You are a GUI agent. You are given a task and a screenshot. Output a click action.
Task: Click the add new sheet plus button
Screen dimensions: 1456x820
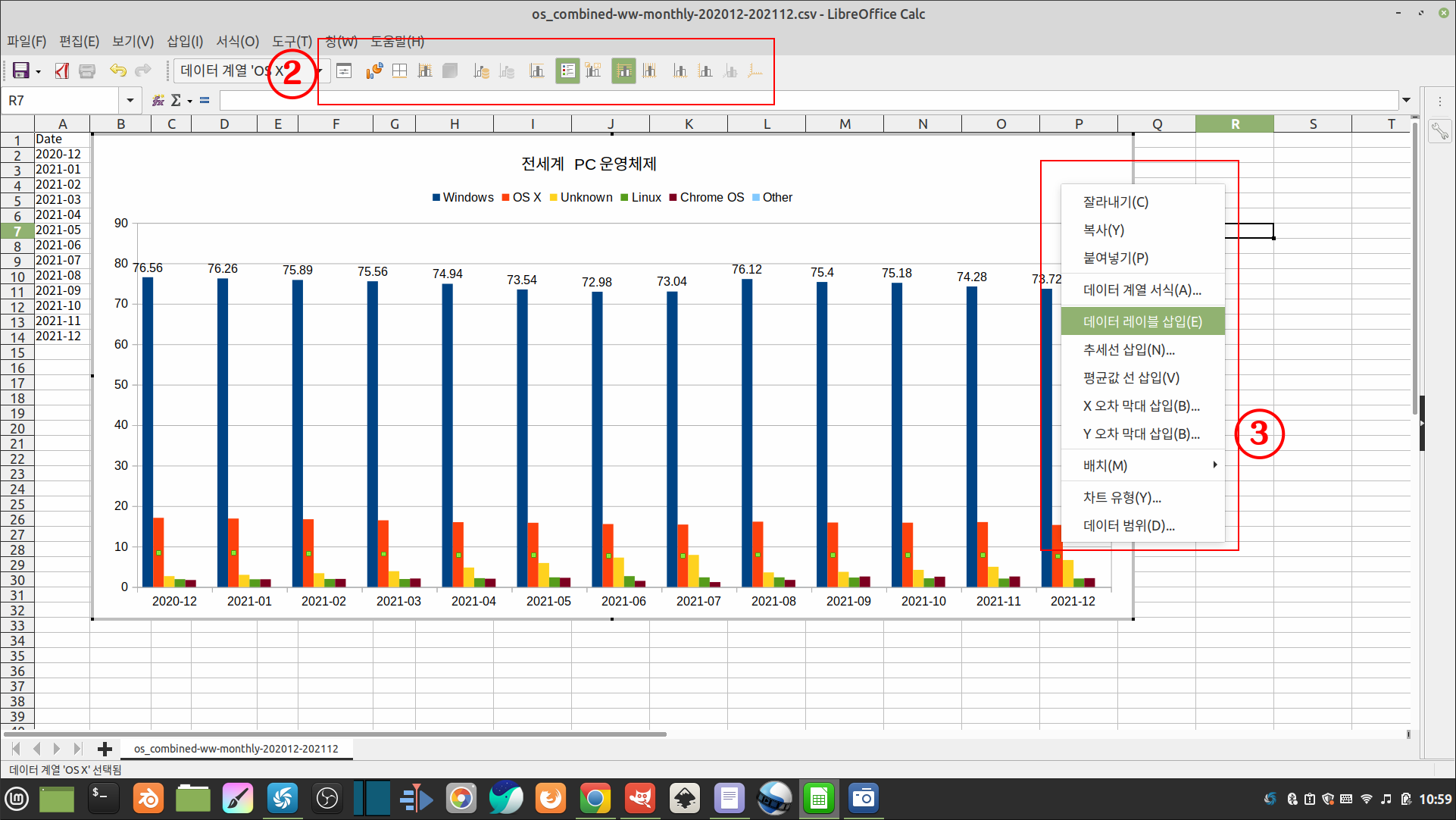pos(105,749)
